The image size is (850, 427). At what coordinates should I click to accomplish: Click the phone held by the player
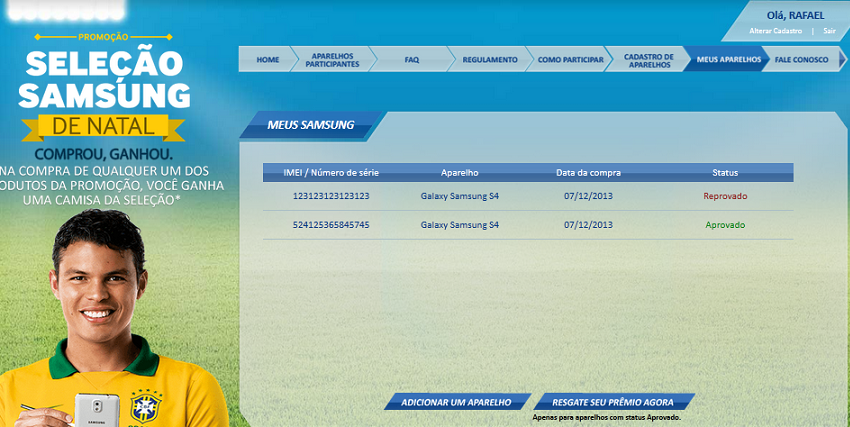[97, 410]
